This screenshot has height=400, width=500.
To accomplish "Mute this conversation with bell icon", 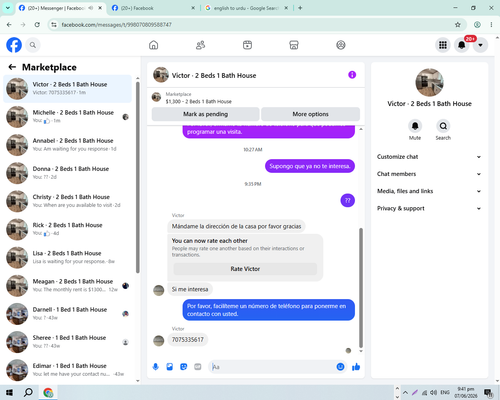I will (415, 126).
